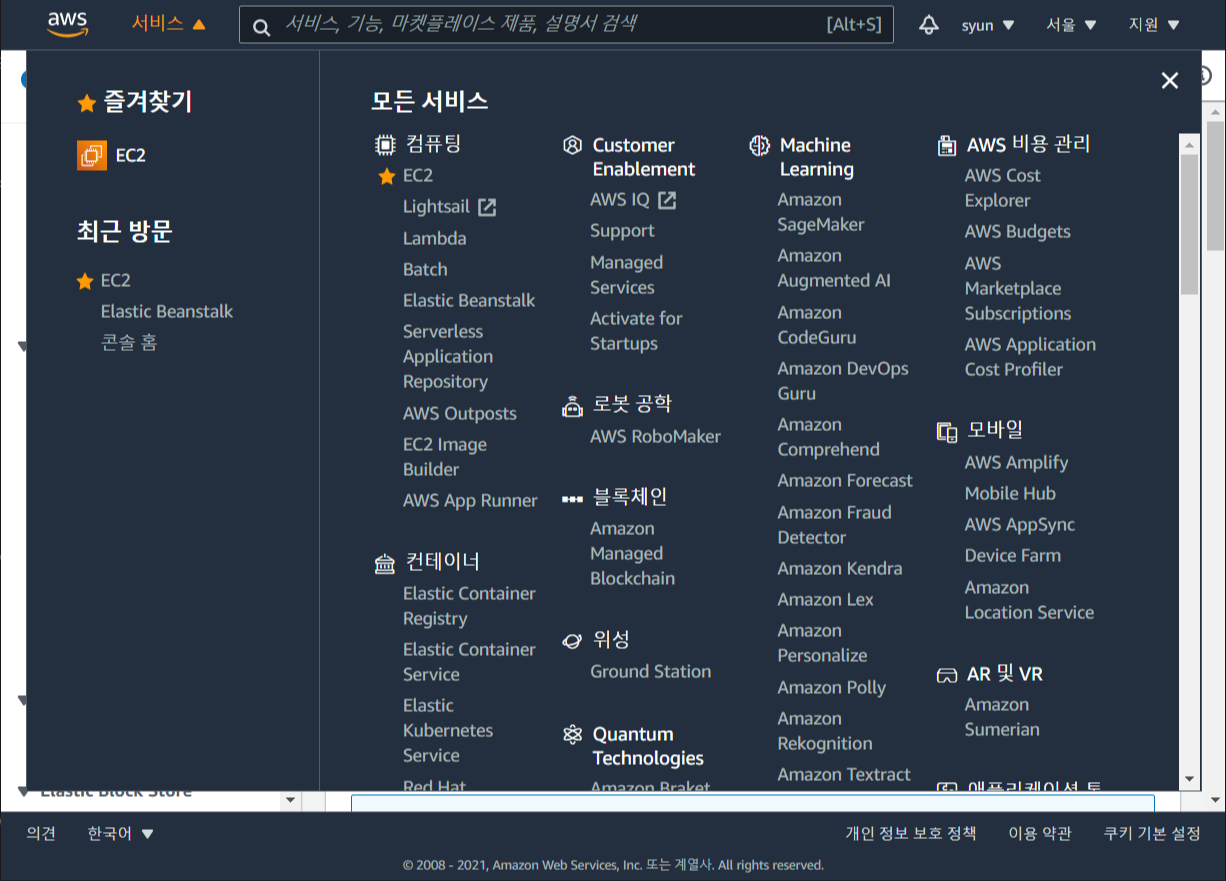This screenshot has height=881, width=1226.
Task: Open Lambda service
Action: 435,238
